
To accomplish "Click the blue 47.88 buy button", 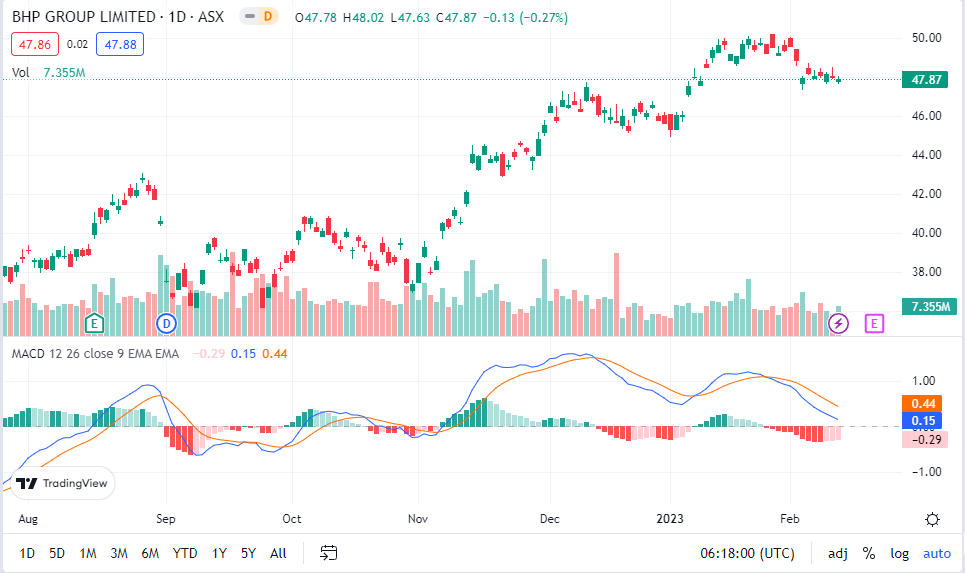I will click(119, 44).
